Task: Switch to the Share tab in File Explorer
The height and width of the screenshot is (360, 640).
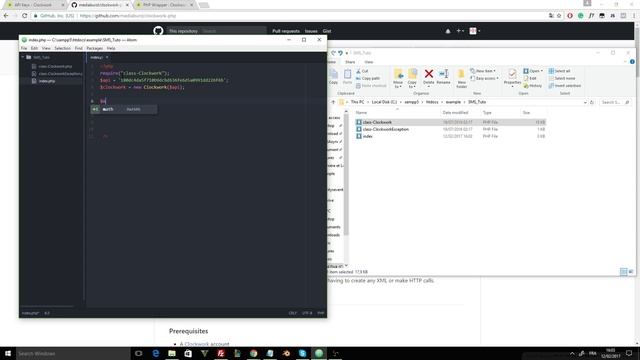Action: (350, 62)
